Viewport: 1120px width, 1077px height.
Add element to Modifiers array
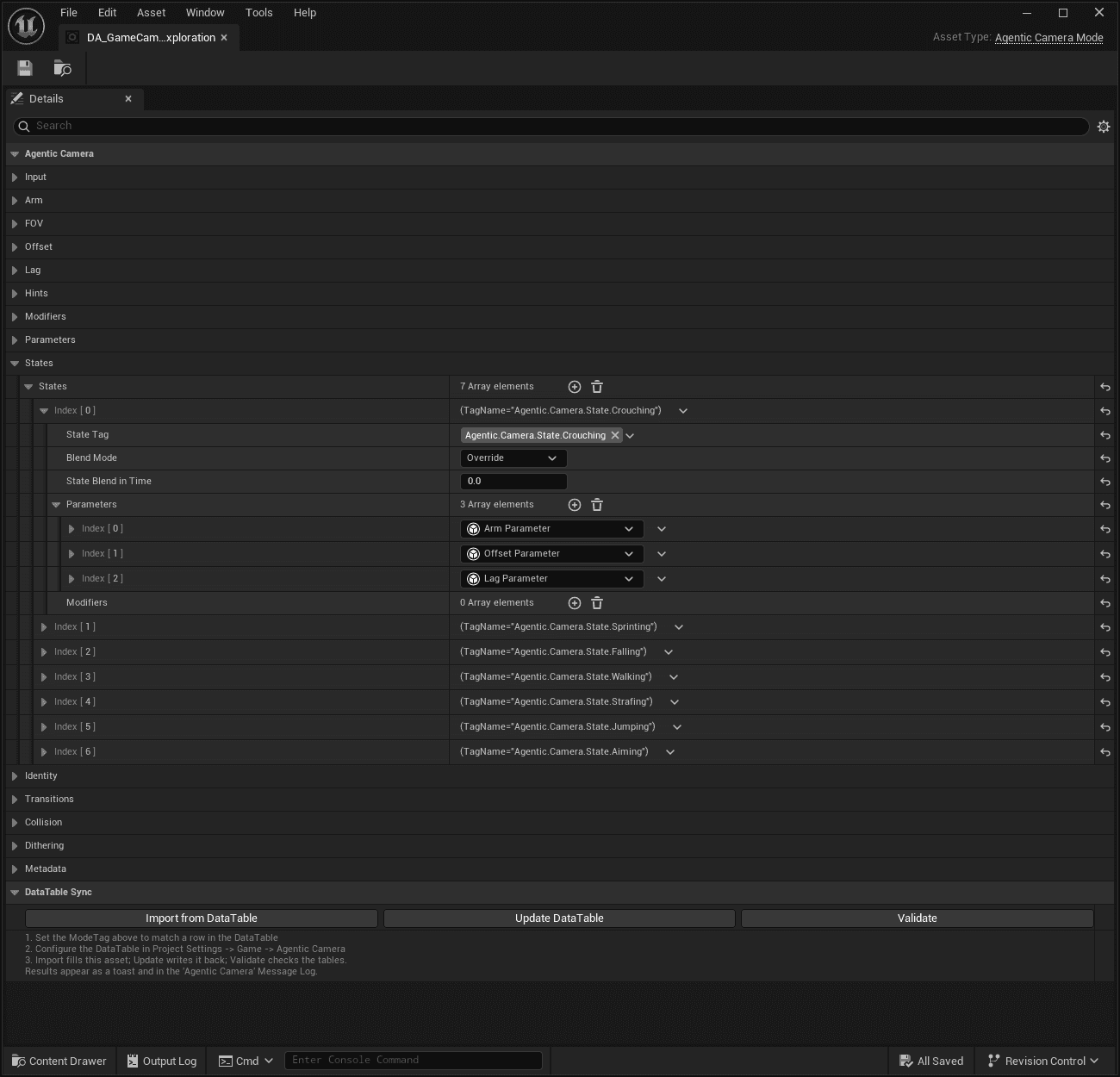tap(575, 603)
